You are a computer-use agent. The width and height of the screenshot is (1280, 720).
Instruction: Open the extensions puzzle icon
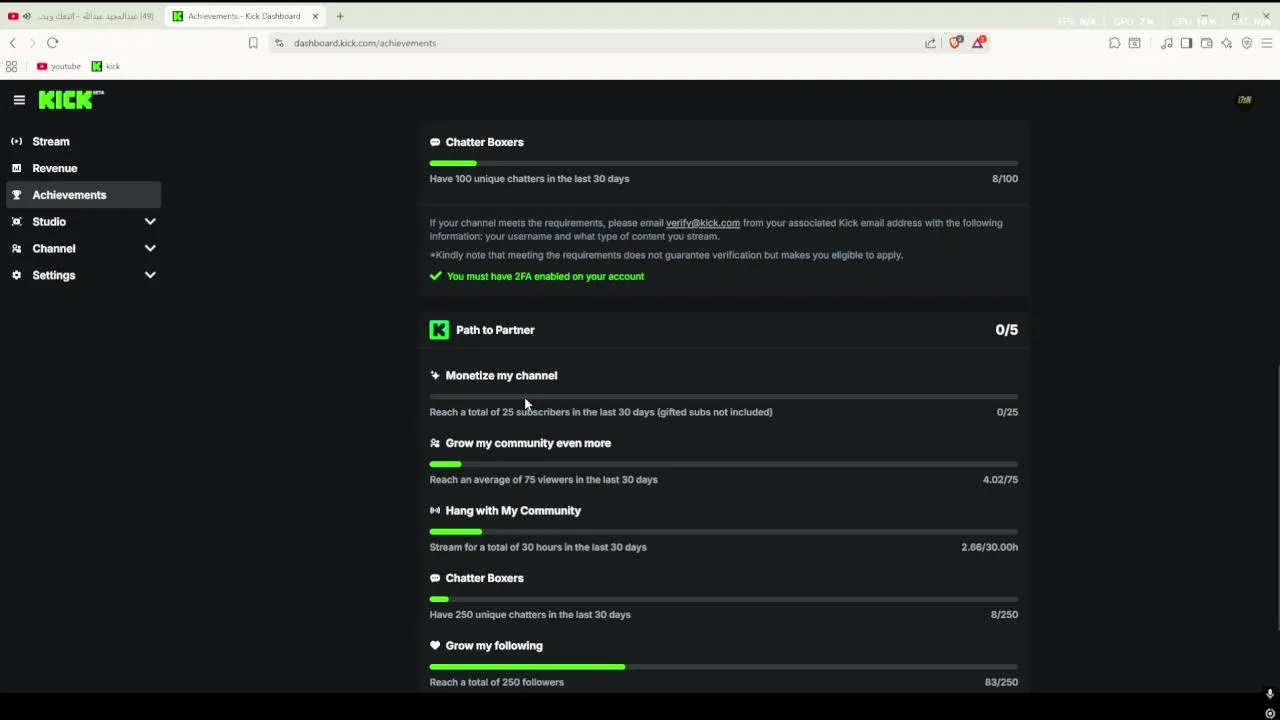click(x=1115, y=43)
